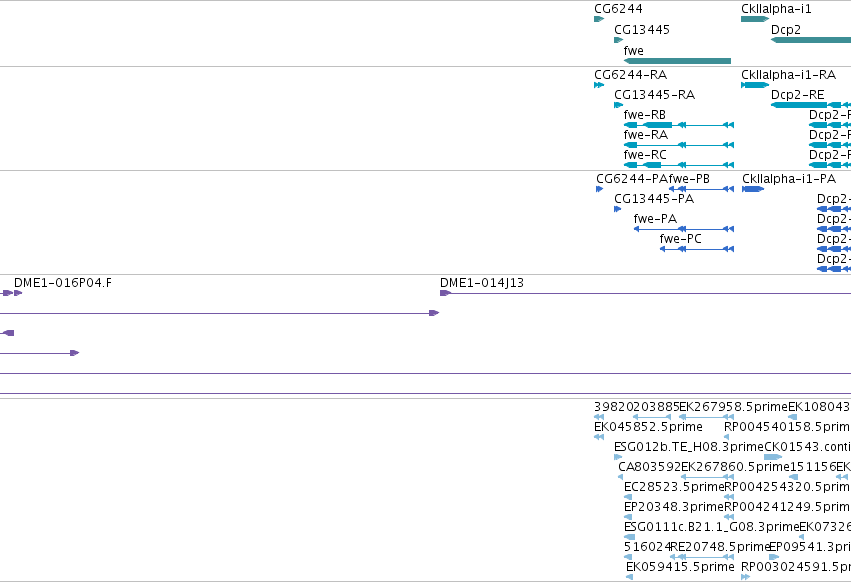Select the fwe-RB transcript label
The width and height of the screenshot is (851, 582).
[644, 115]
